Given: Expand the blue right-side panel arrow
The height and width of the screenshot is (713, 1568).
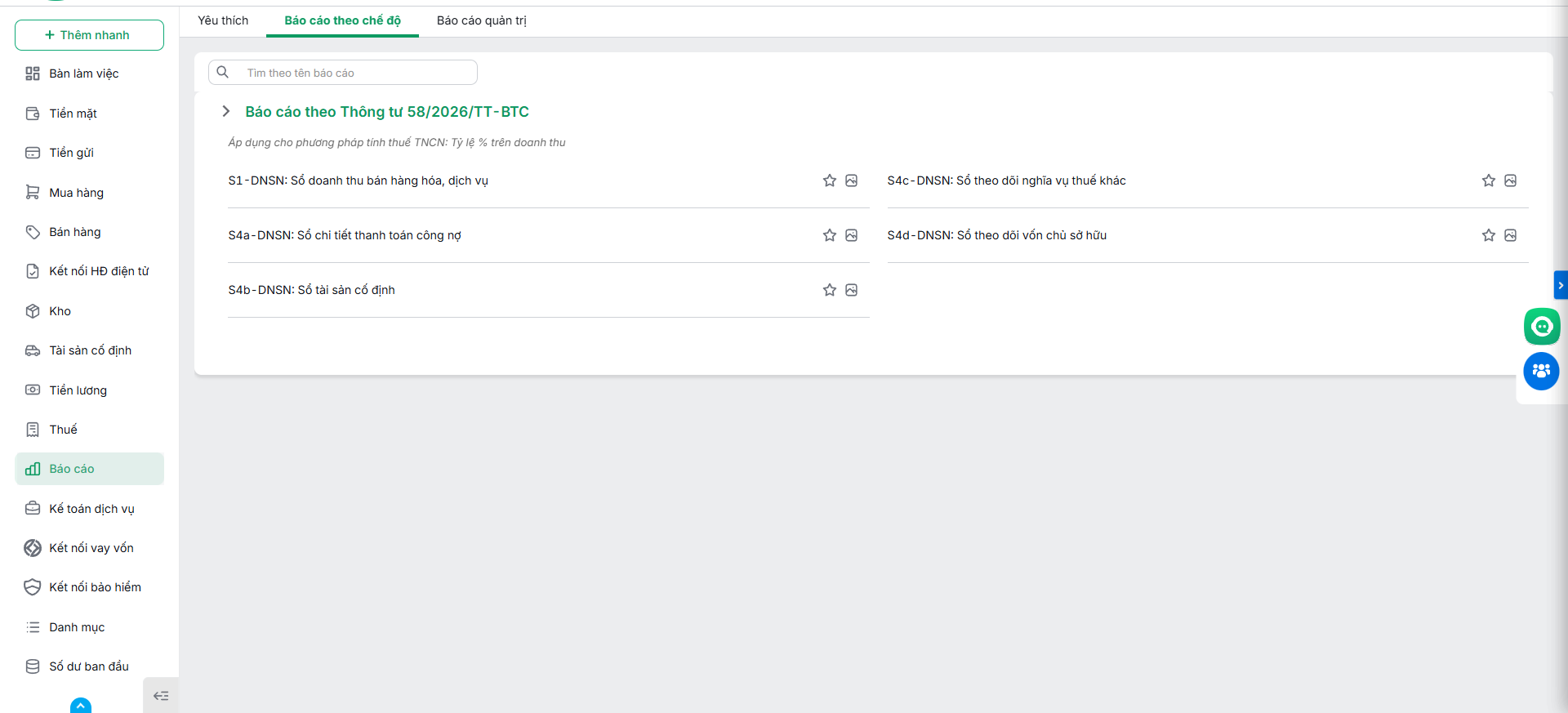Looking at the screenshot, I should (1561, 285).
